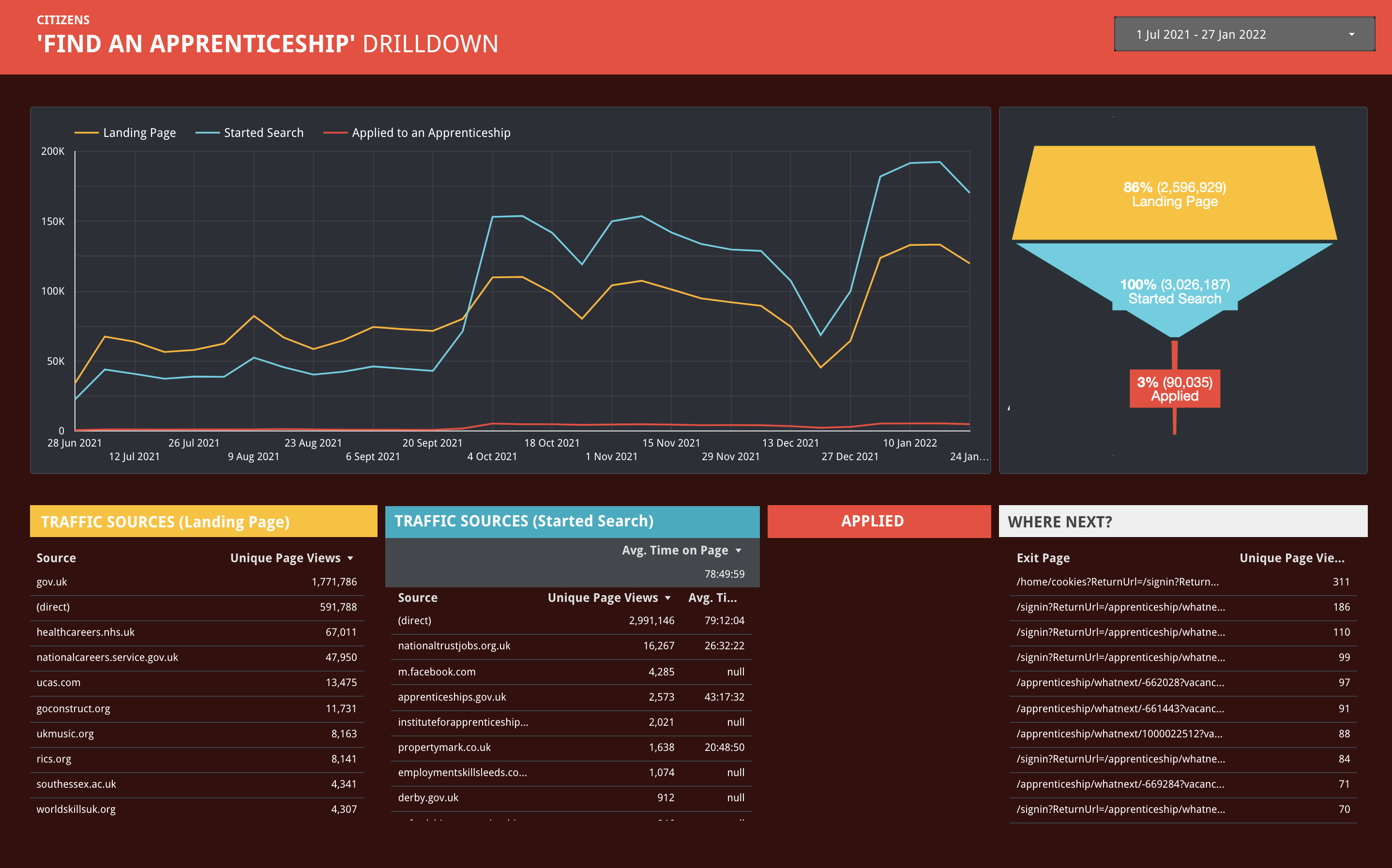Click Exit Page column header

point(1043,558)
